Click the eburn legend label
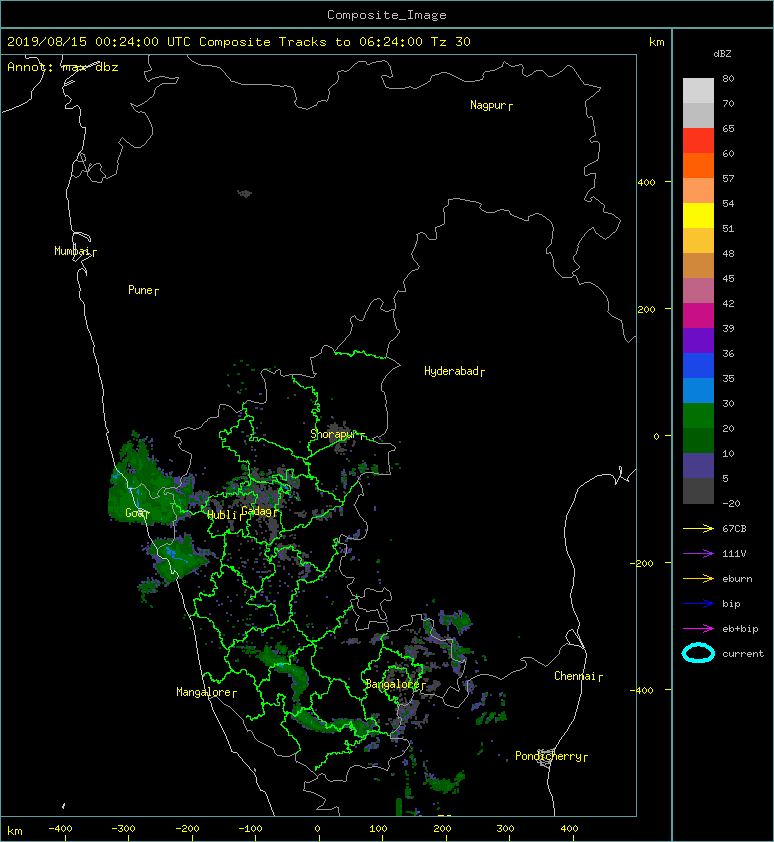This screenshot has height=842, width=774. [737, 578]
